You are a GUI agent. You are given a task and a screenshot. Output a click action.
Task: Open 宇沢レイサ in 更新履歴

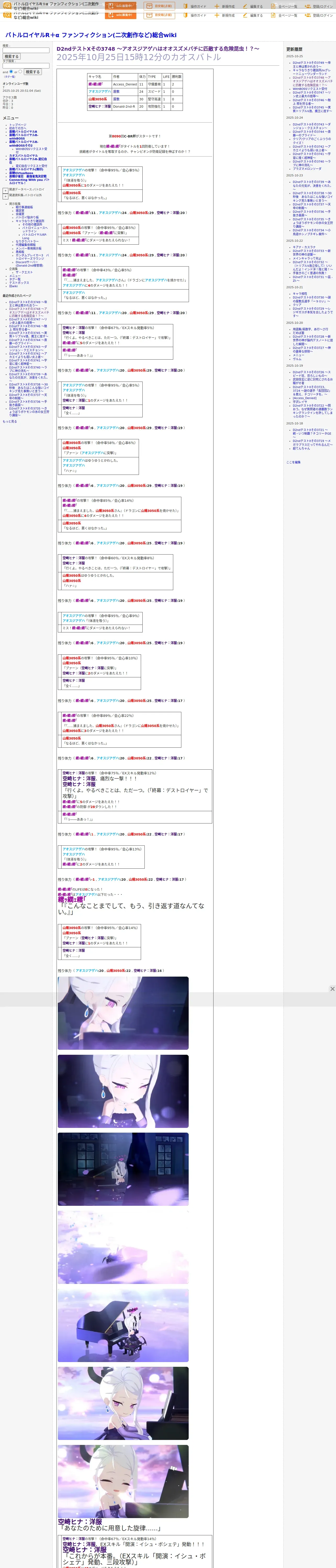coord(300,402)
